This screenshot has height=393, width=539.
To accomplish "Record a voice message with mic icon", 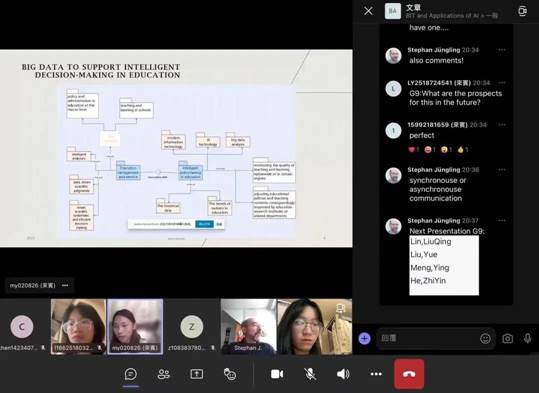I will [x=528, y=339].
